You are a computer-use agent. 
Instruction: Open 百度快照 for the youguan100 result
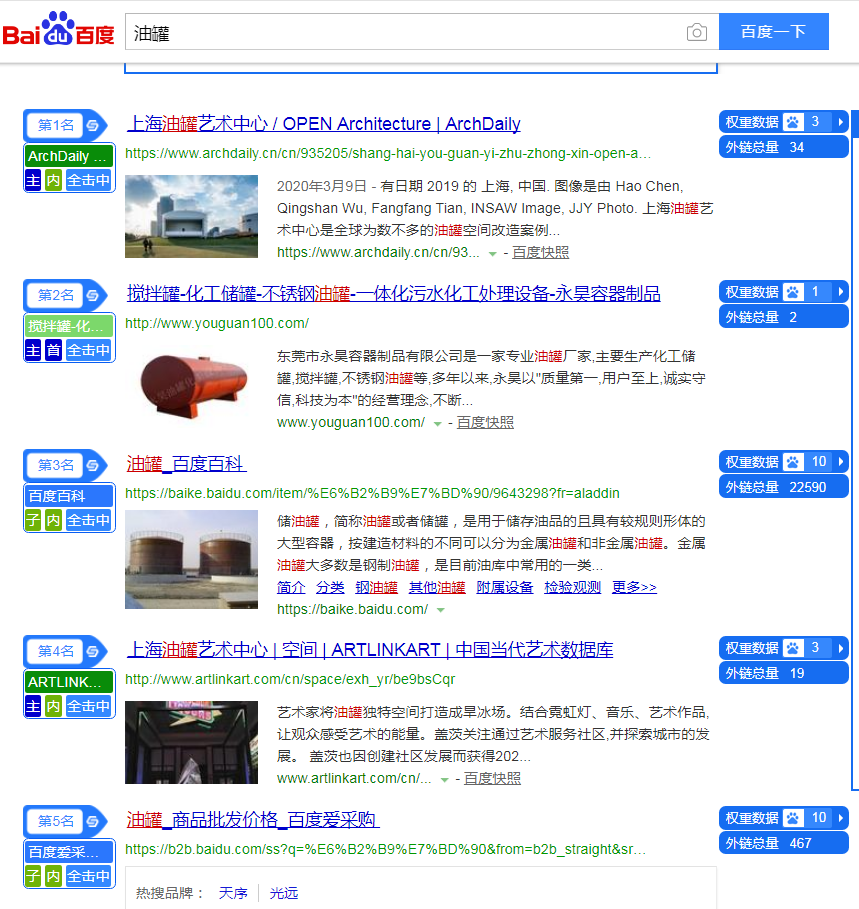coord(485,423)
